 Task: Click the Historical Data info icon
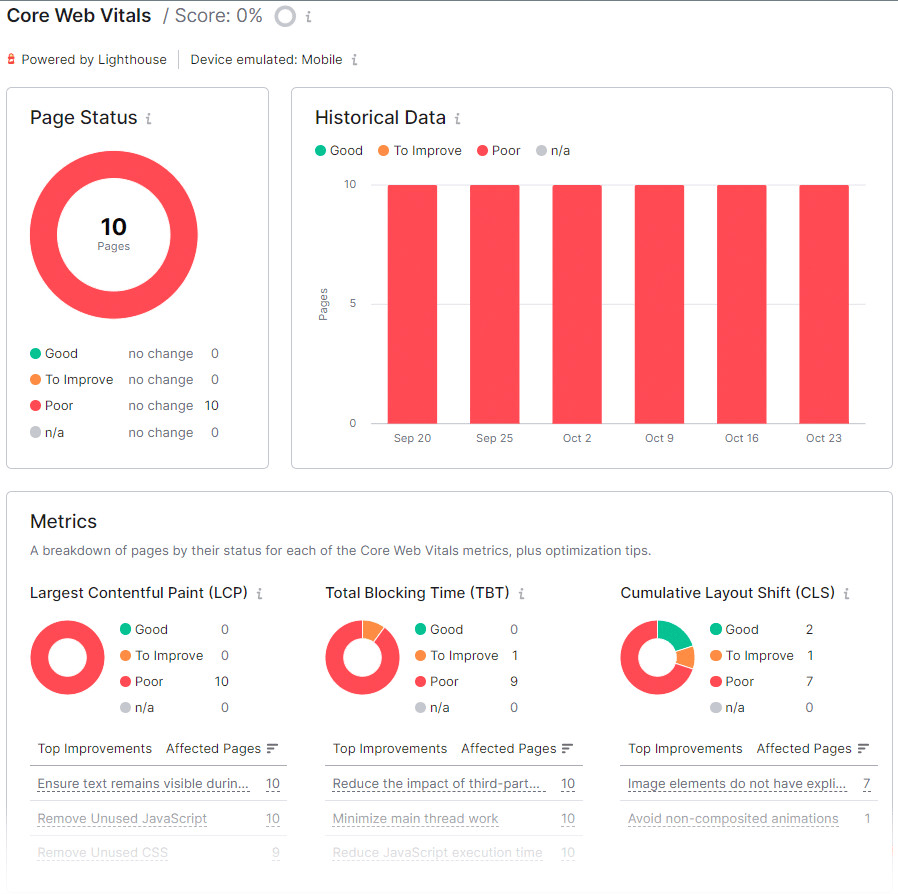click(x=457, y=117)
